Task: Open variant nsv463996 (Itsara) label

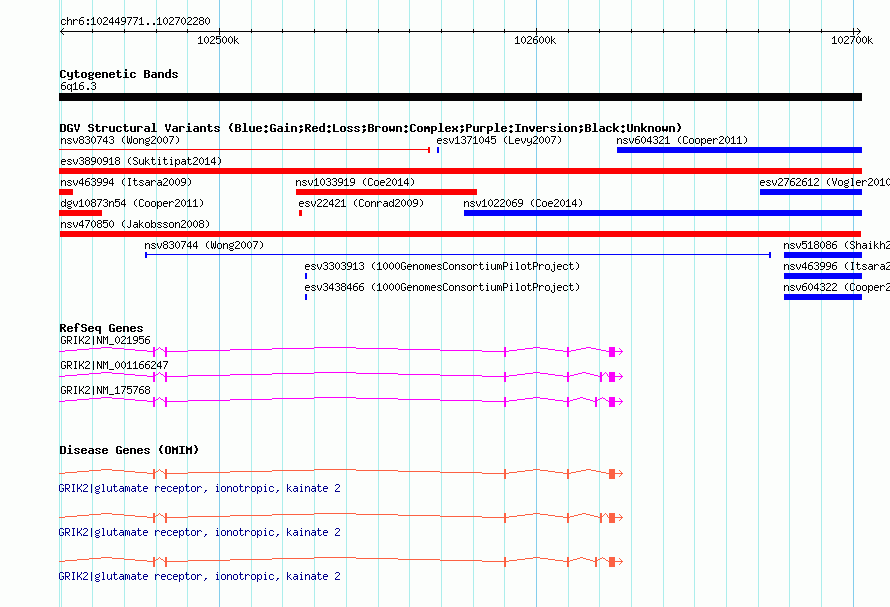Action: click(836, 266)
